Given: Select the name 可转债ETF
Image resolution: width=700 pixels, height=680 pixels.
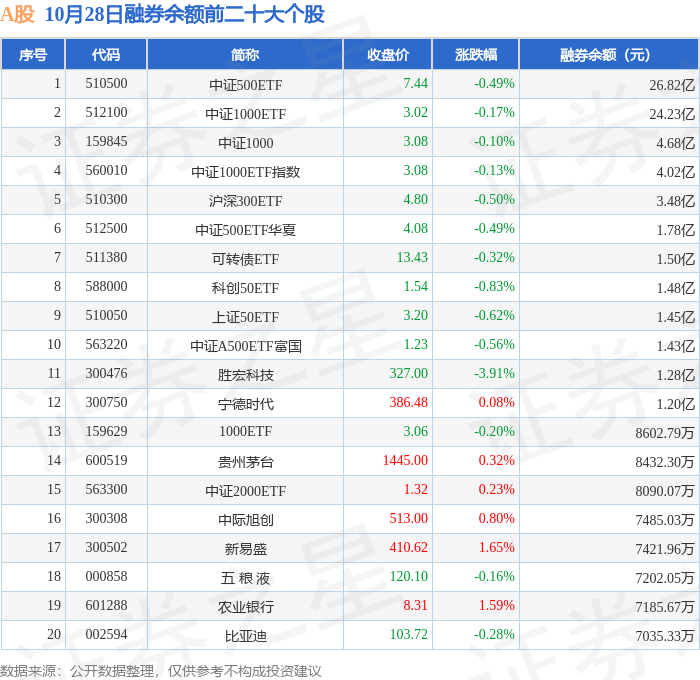Looking at the screenshot, I should point(246,259).
